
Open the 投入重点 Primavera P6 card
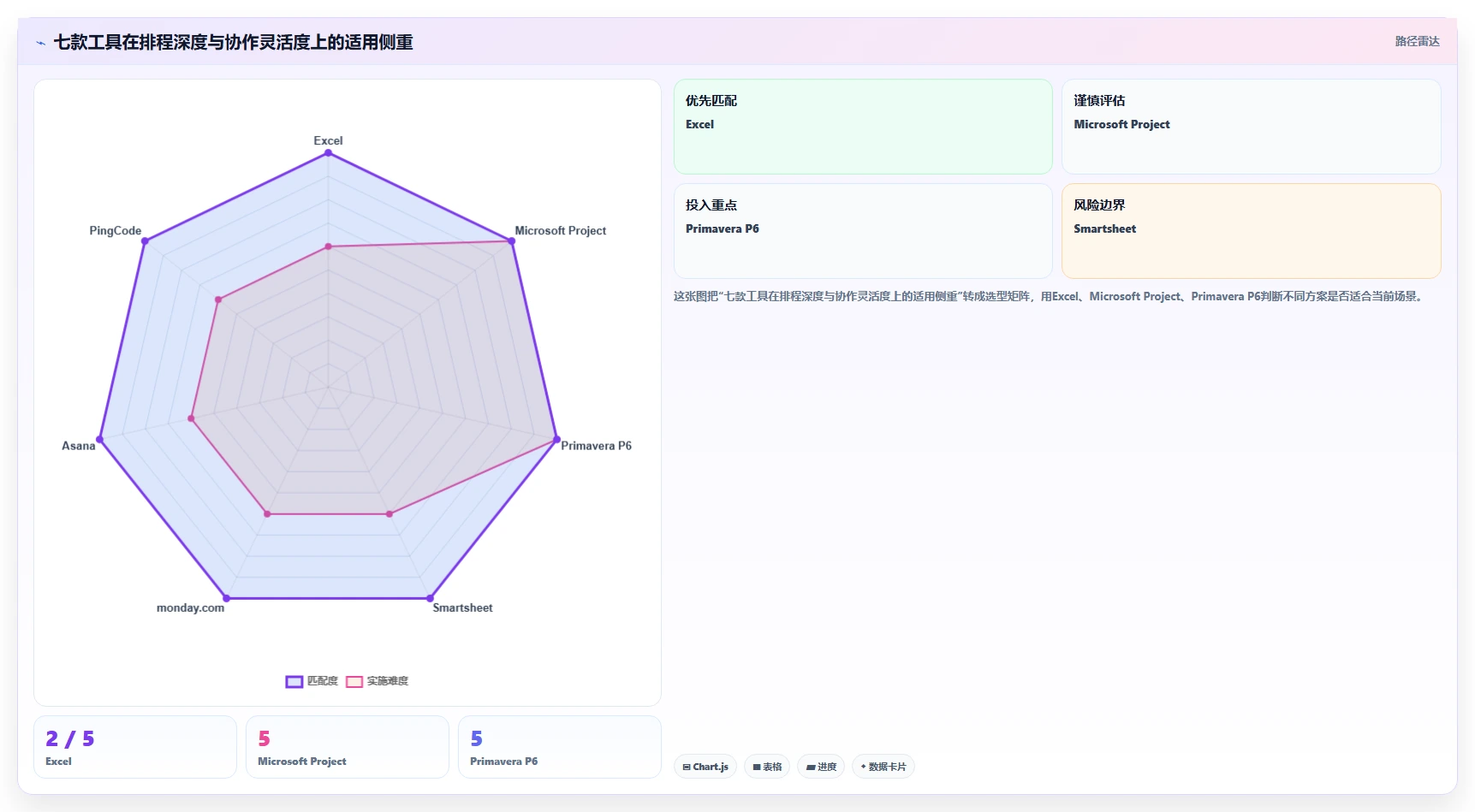pos(863,231)
